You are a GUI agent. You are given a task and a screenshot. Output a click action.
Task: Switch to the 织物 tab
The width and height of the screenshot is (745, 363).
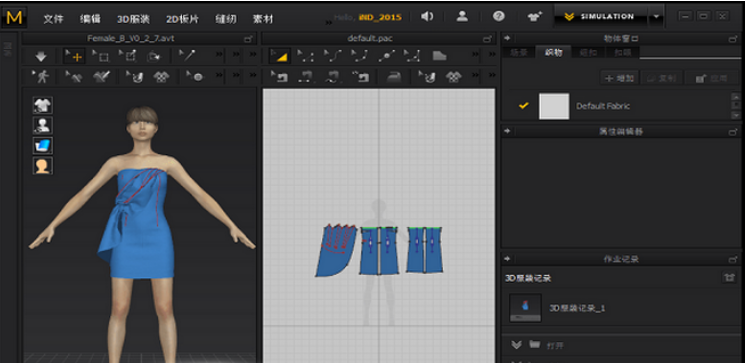554,53
